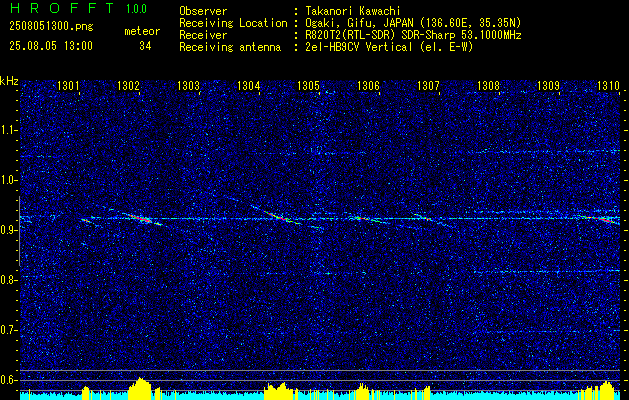Click the 1304 time marker
This screenshot has width=629, height=400.
248,85
